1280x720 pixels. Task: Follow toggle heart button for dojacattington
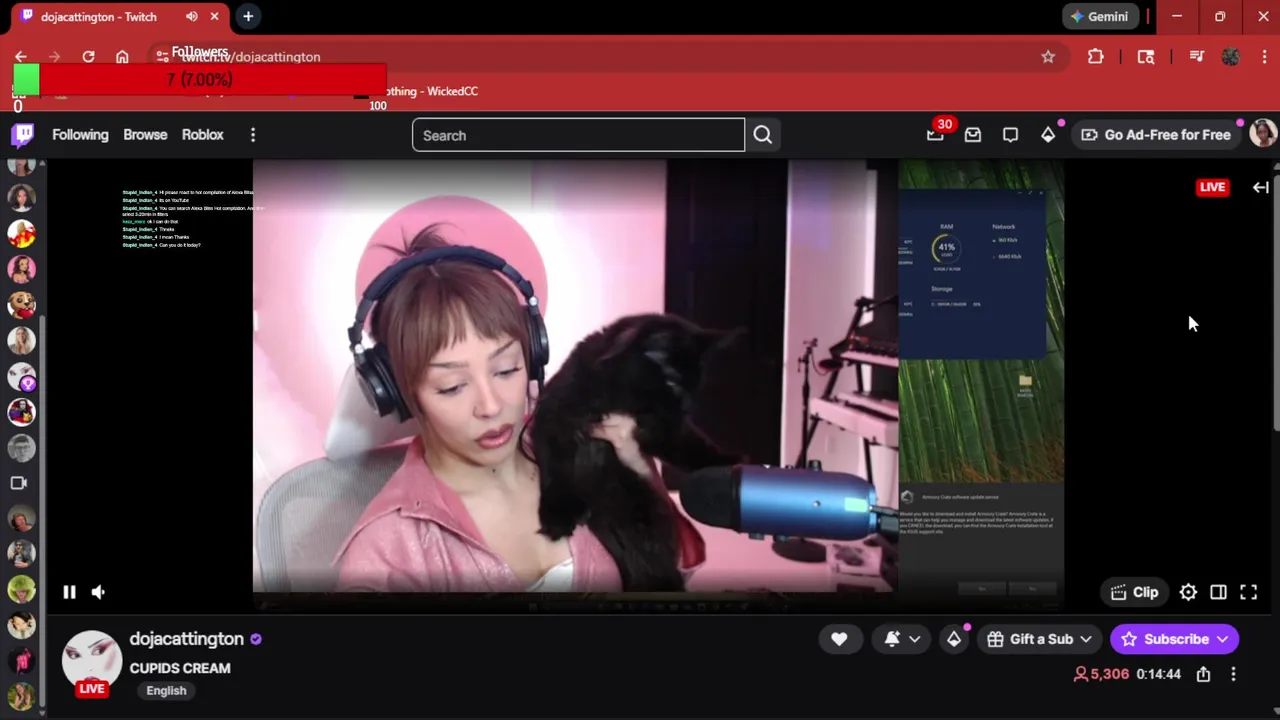coord(839,639)
